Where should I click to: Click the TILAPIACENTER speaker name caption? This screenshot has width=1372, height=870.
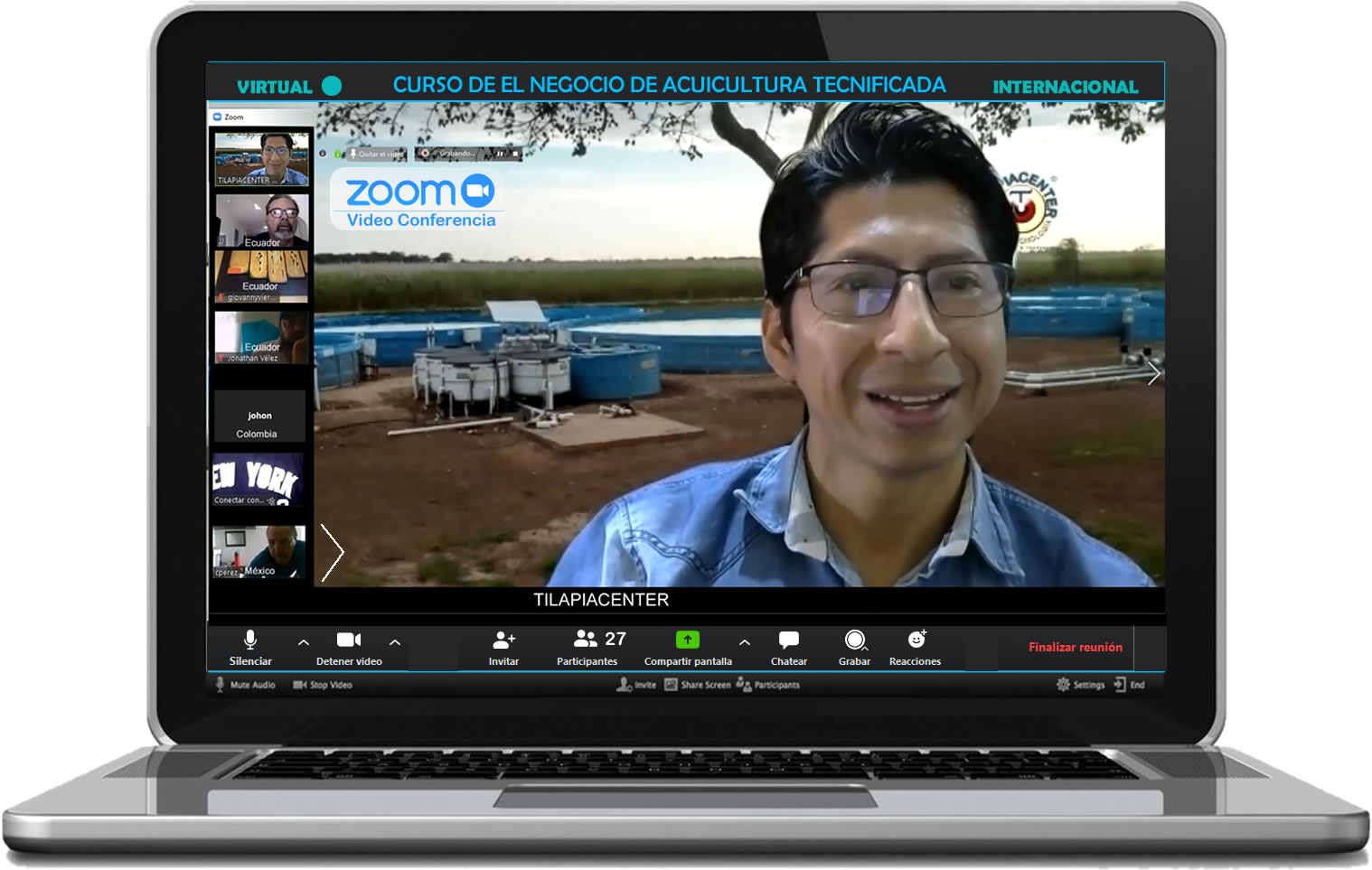[601, 600]
